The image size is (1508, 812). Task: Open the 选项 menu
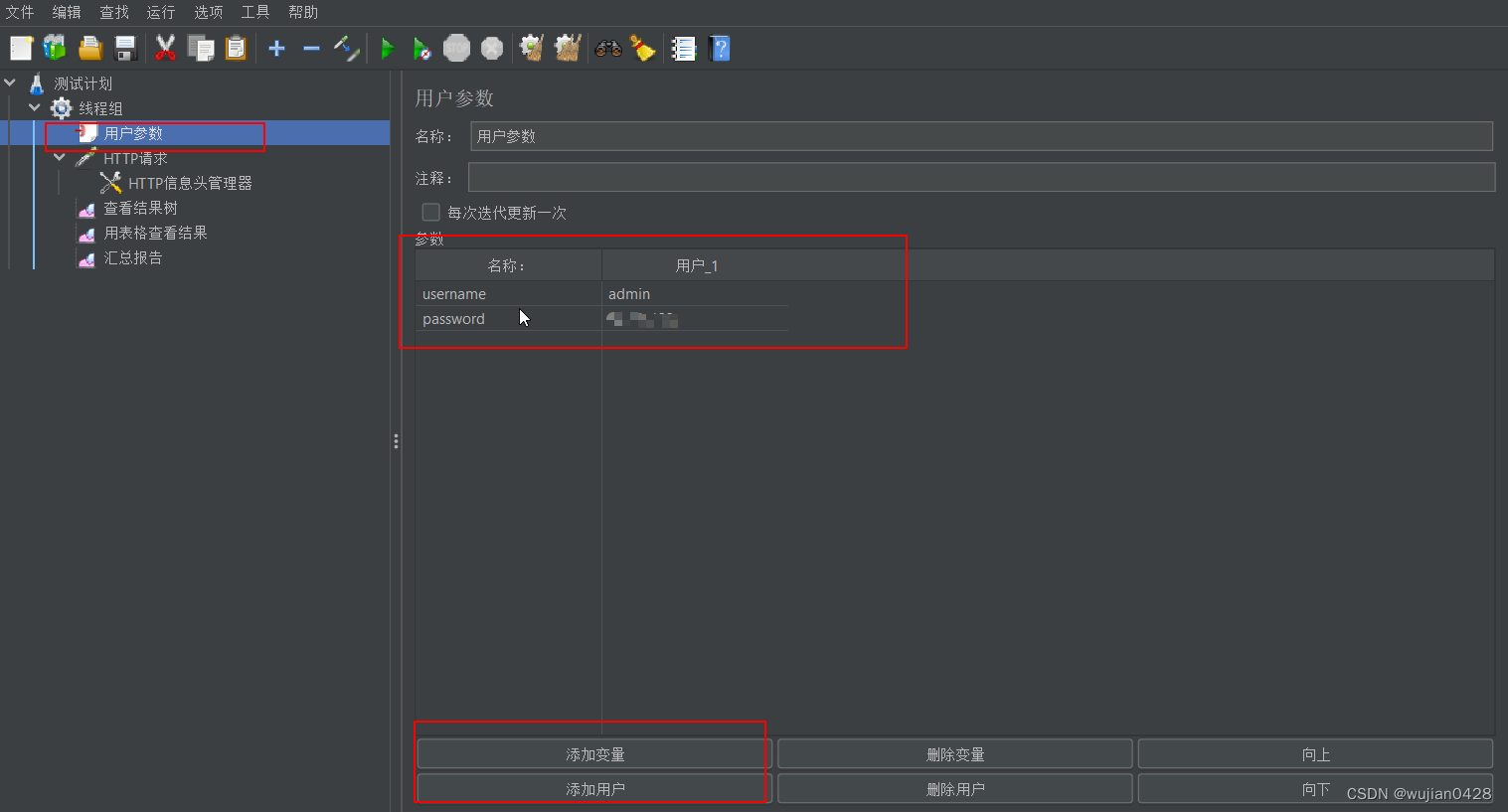pos(209,12)
